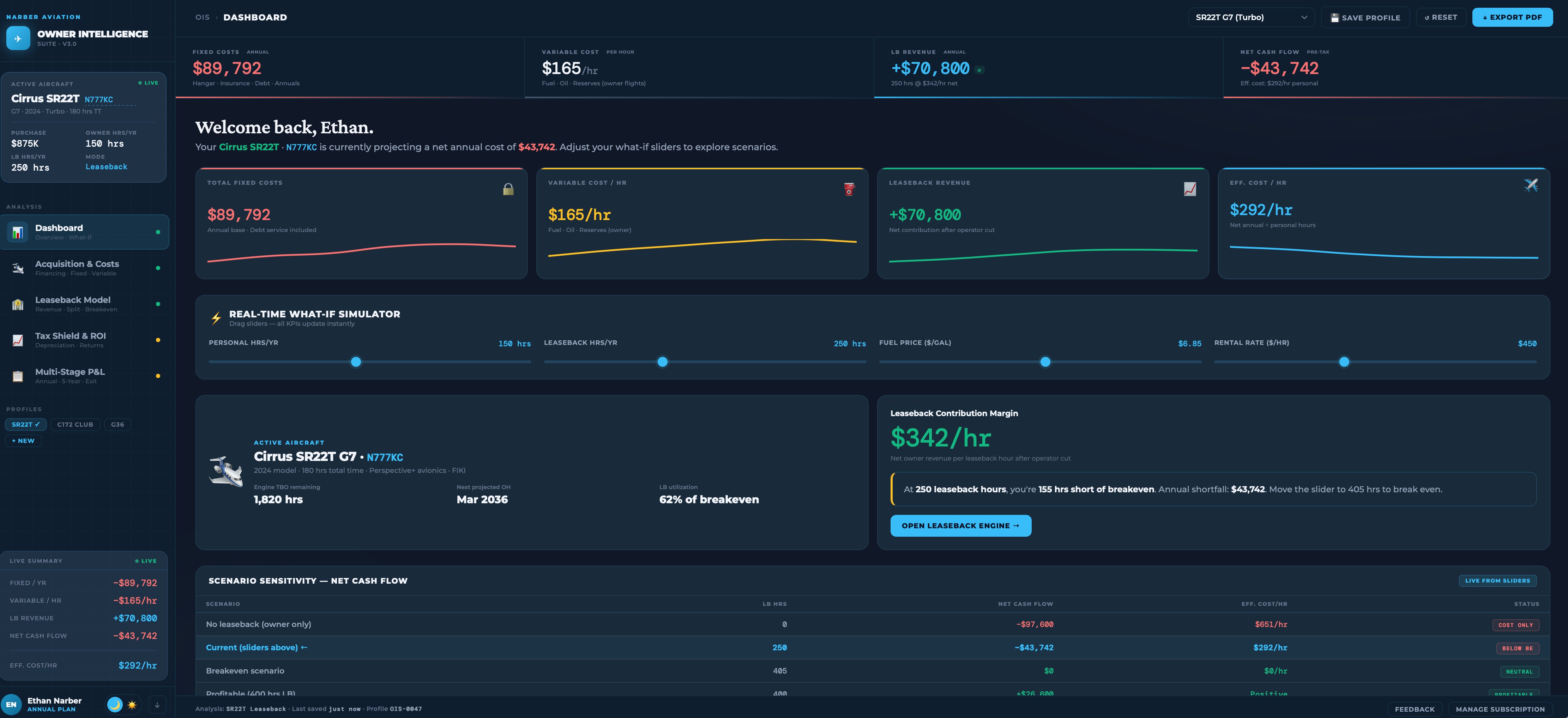Select the Current (sliders above) scenario row
The height and width of the screenshot is (718, 1568).
point(872,647)
